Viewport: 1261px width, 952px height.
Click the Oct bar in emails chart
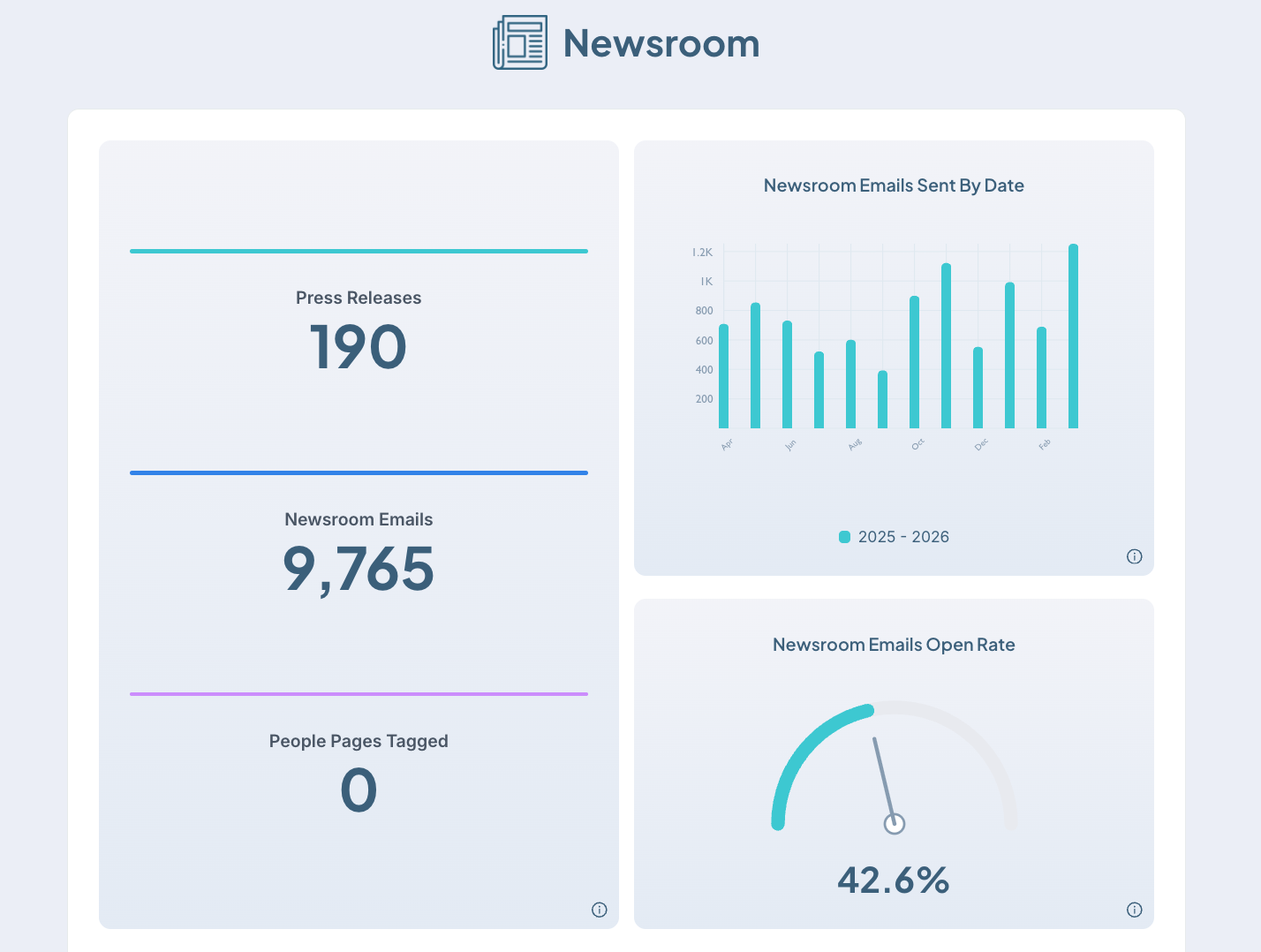915,363
